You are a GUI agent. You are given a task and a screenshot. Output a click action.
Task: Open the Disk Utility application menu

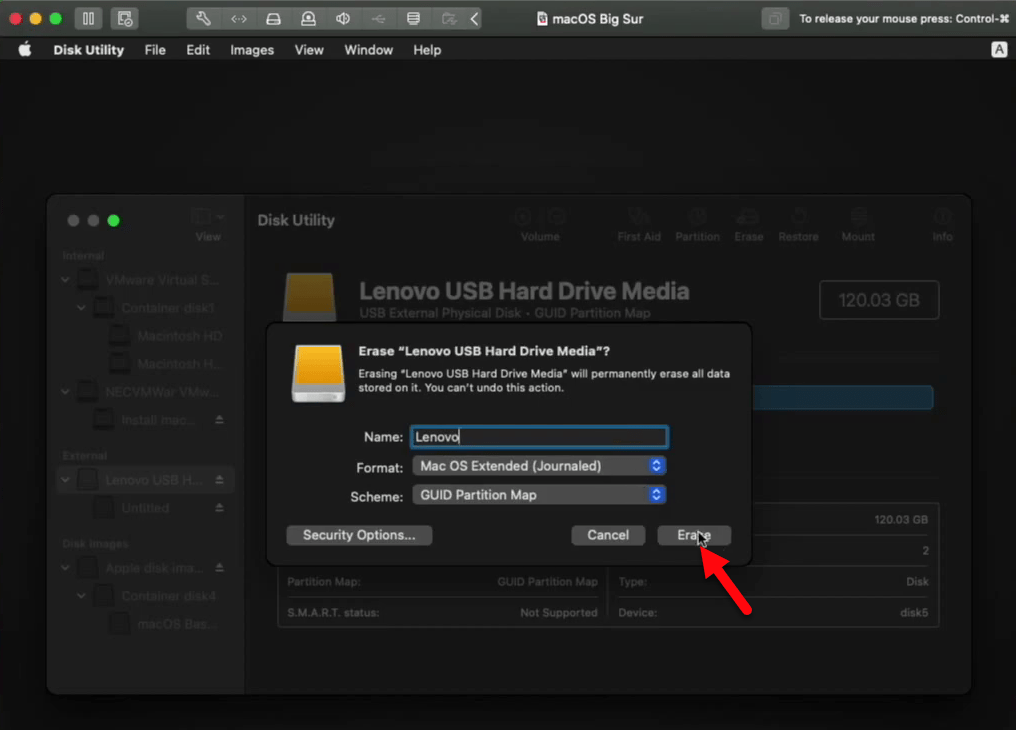88,50
